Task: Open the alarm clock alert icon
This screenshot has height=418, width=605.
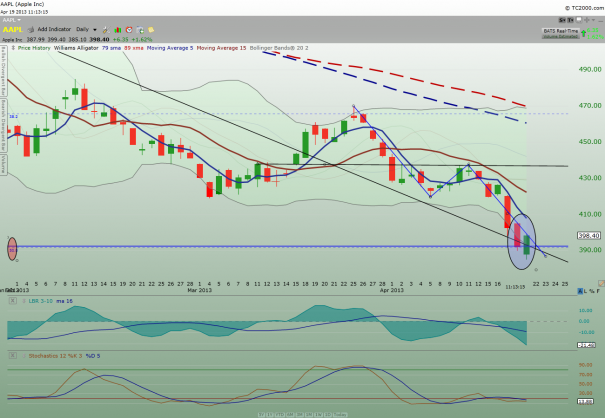Action: coord(129,30)
